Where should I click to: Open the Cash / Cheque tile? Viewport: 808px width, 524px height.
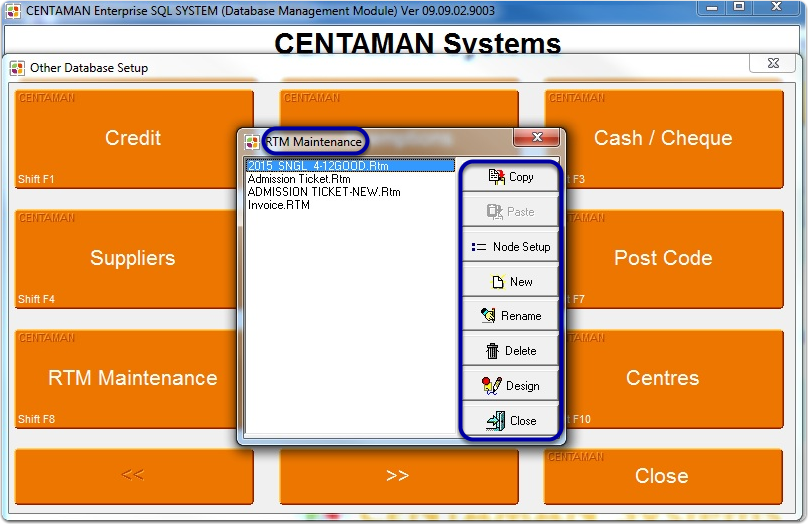coord(664,139)
